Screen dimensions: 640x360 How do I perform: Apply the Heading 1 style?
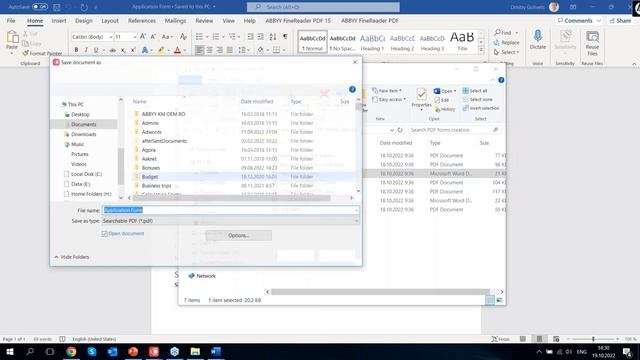(372, 42)
